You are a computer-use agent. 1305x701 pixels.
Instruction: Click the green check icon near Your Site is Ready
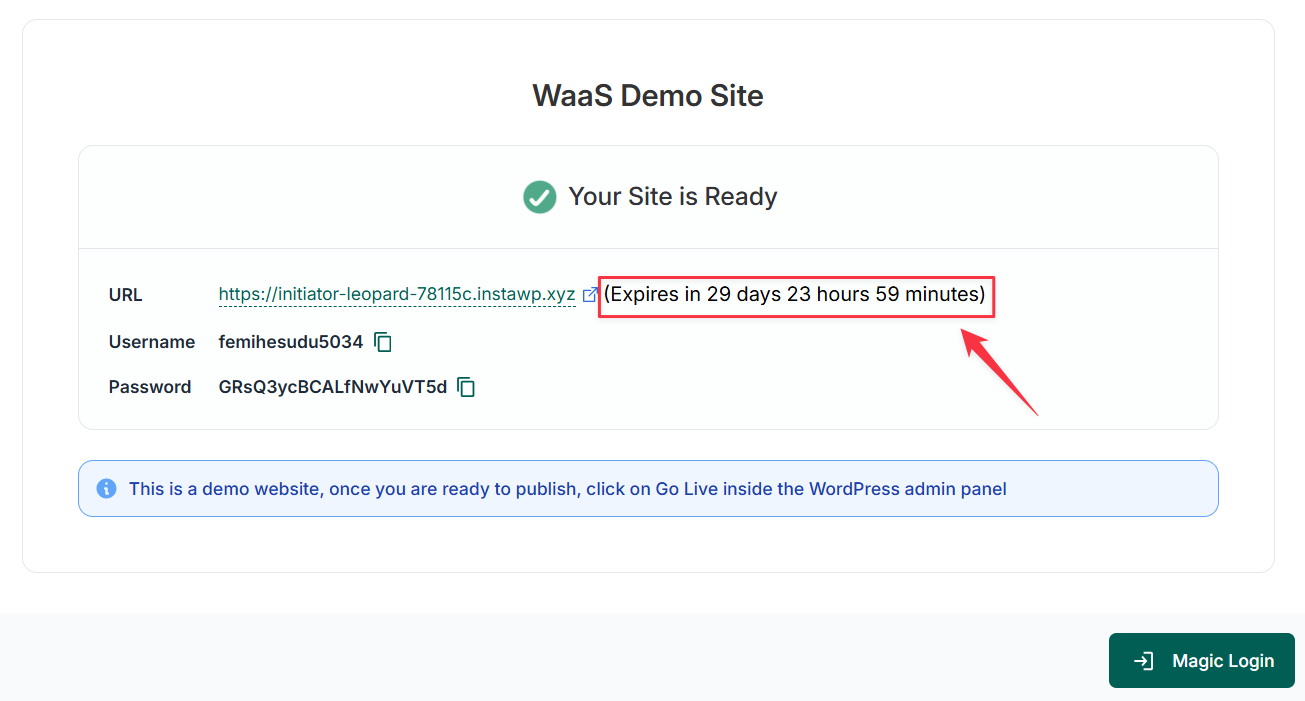(x=540, y=197)
